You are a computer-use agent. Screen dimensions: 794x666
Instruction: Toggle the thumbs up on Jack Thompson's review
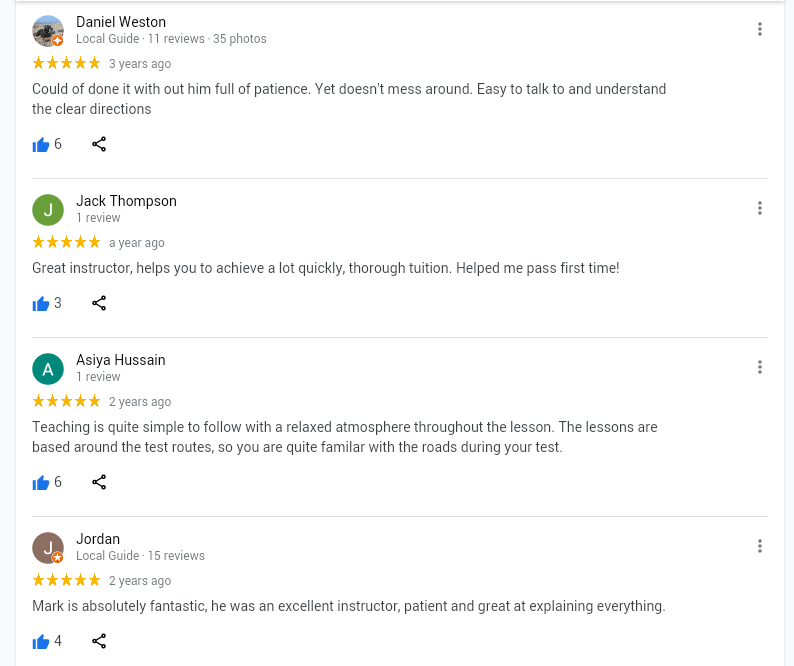pyautogui.click(x=41, y=304)
